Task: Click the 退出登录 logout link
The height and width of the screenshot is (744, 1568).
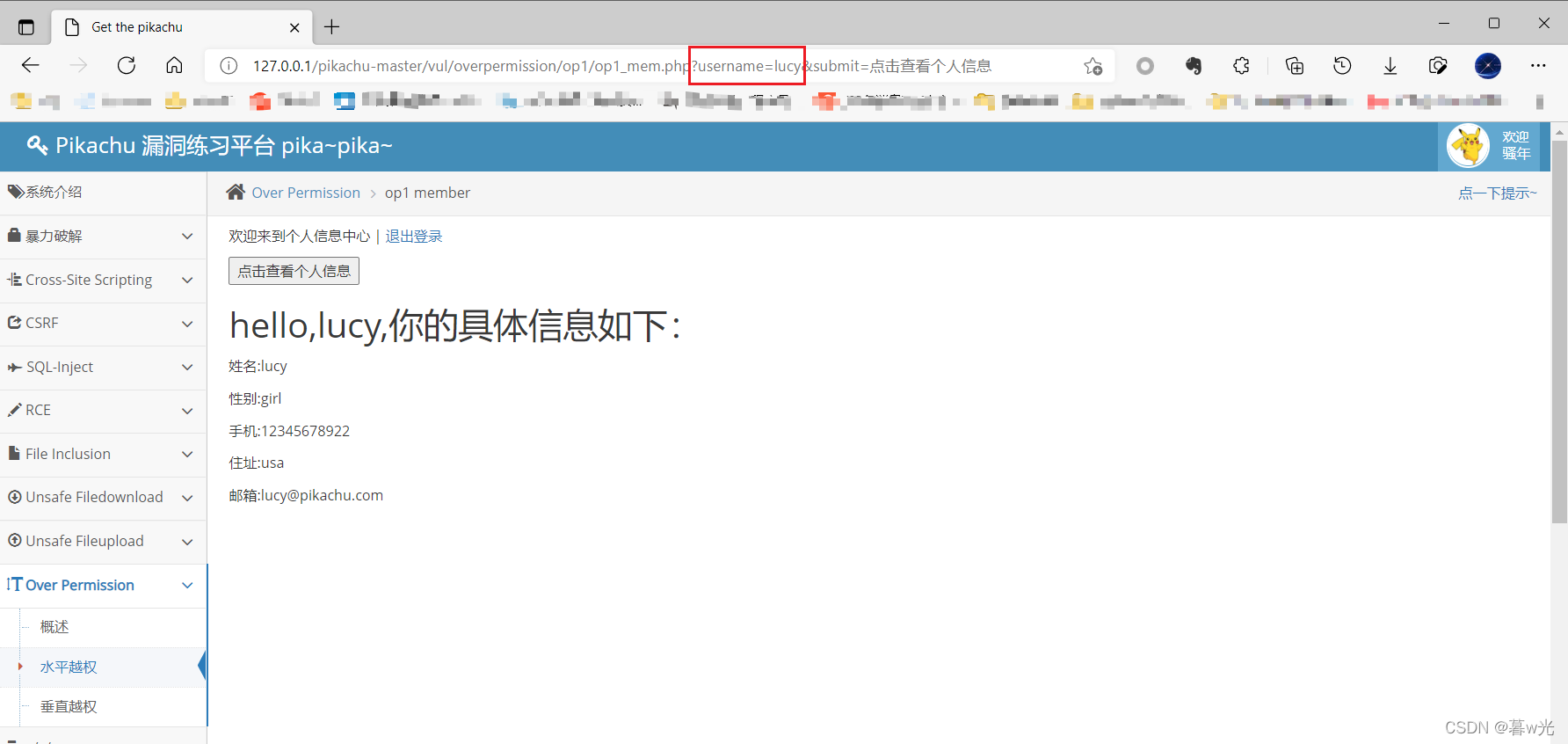Action: pos(414,236)
